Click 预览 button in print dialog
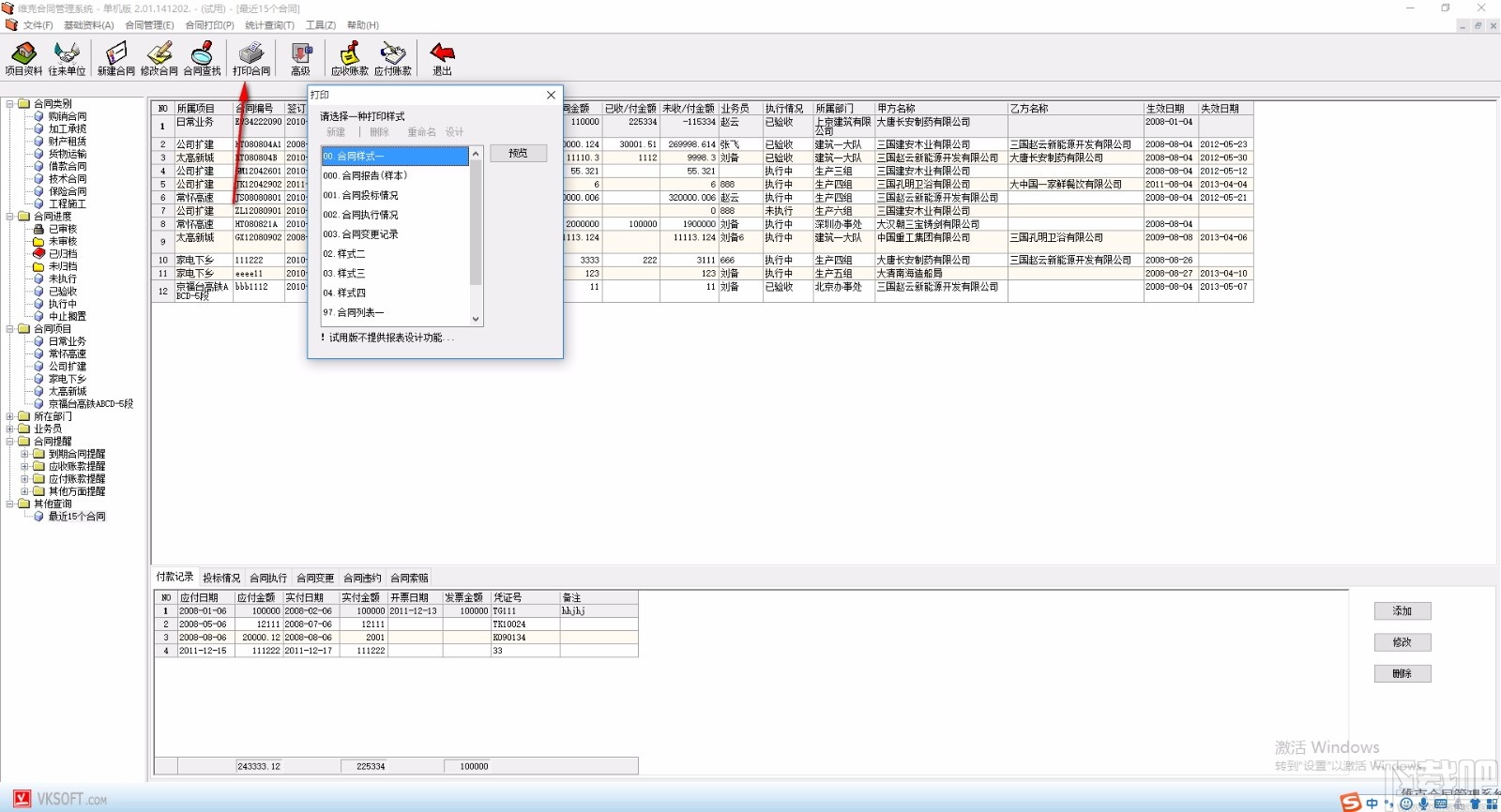 pos(518,153)
